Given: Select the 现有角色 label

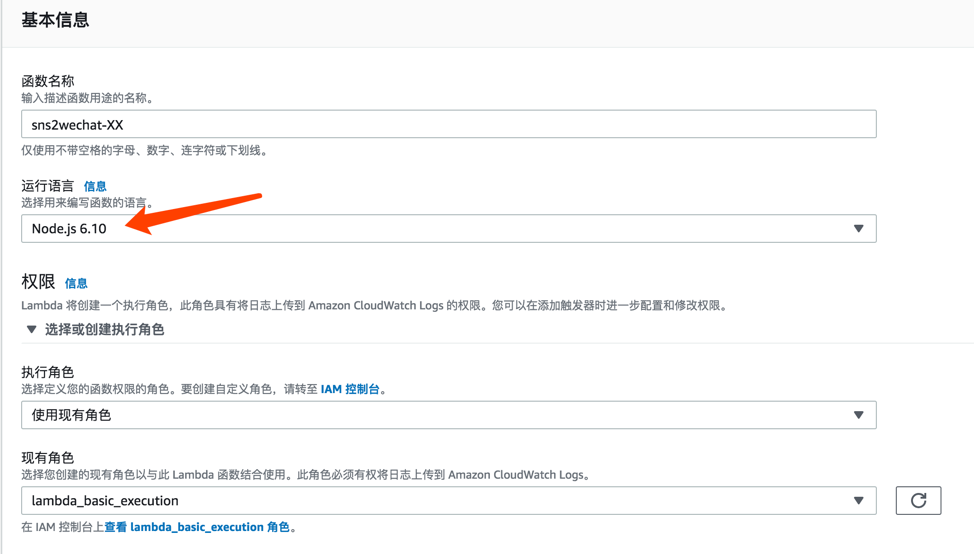Looking at the screenshot, I should point(48,458).
